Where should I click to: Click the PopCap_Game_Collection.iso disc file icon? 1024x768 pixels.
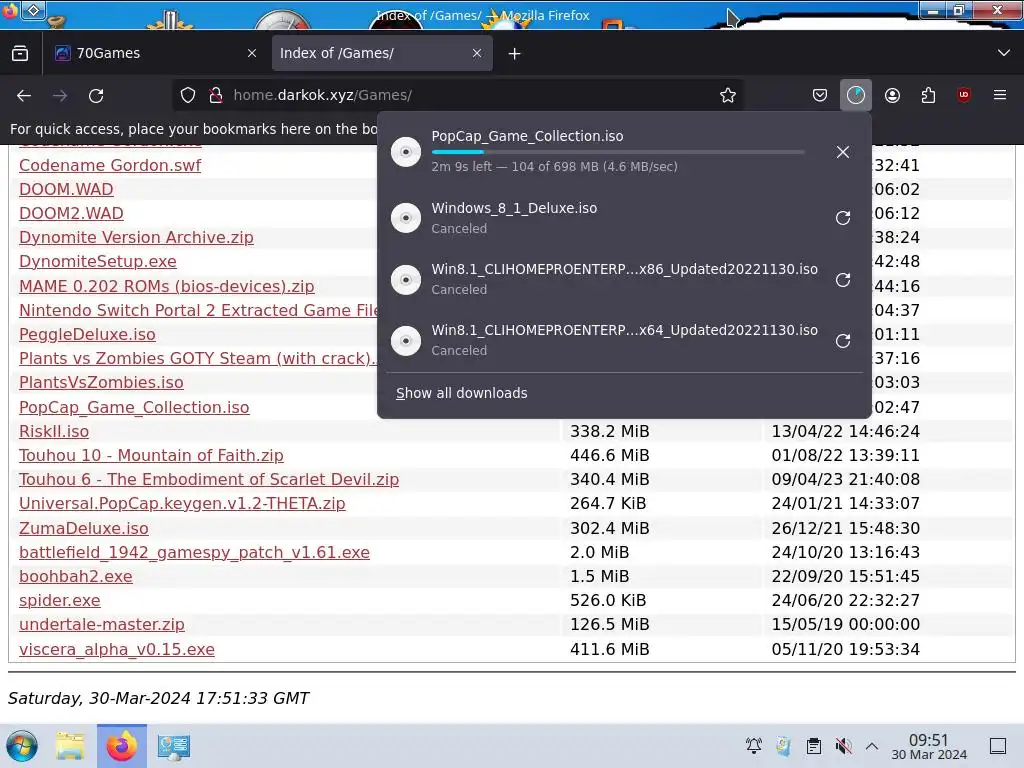(x=406, y=152)
